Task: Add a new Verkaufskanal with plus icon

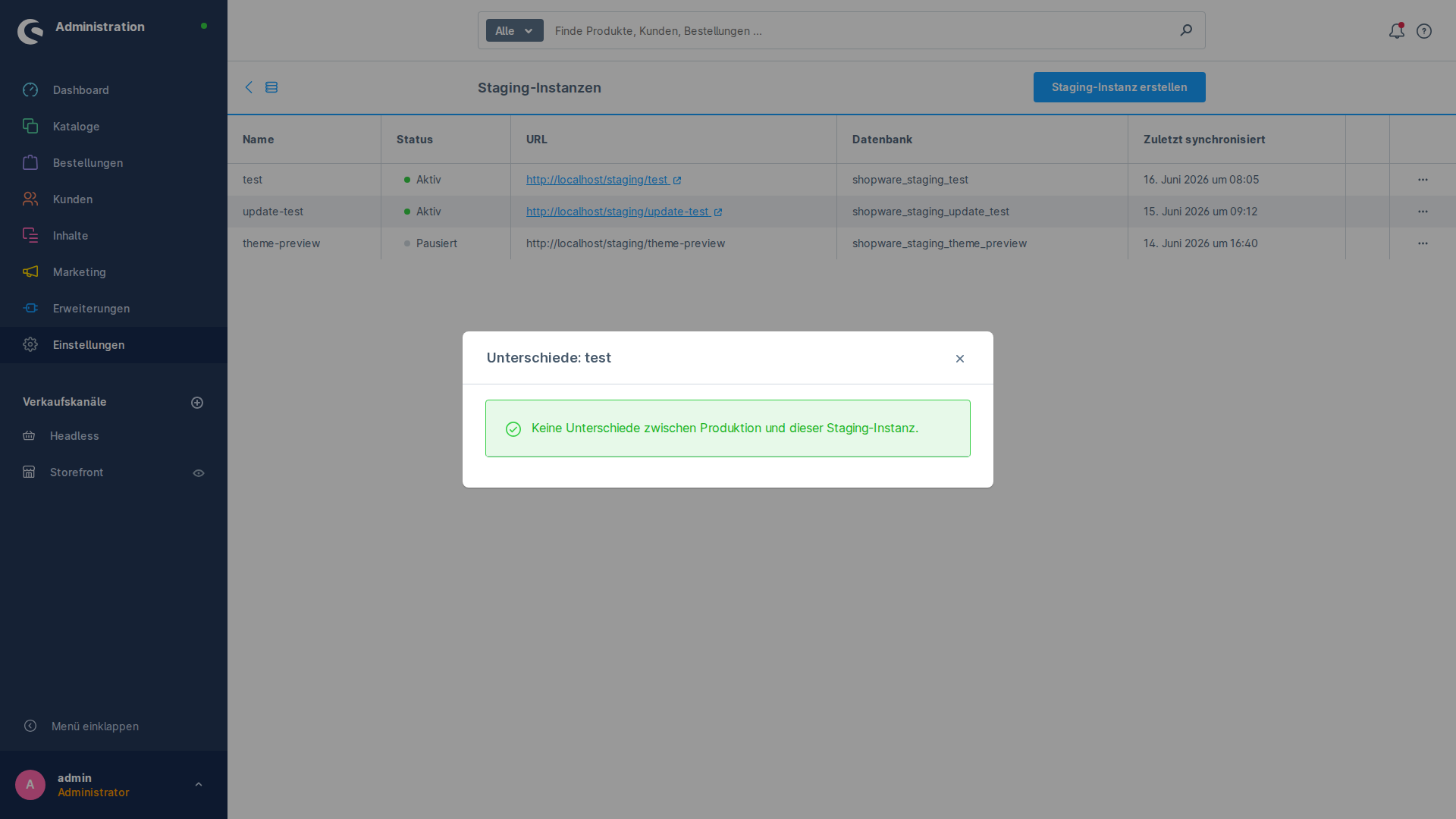Action: pyautogui.click(x=197, y=403)
